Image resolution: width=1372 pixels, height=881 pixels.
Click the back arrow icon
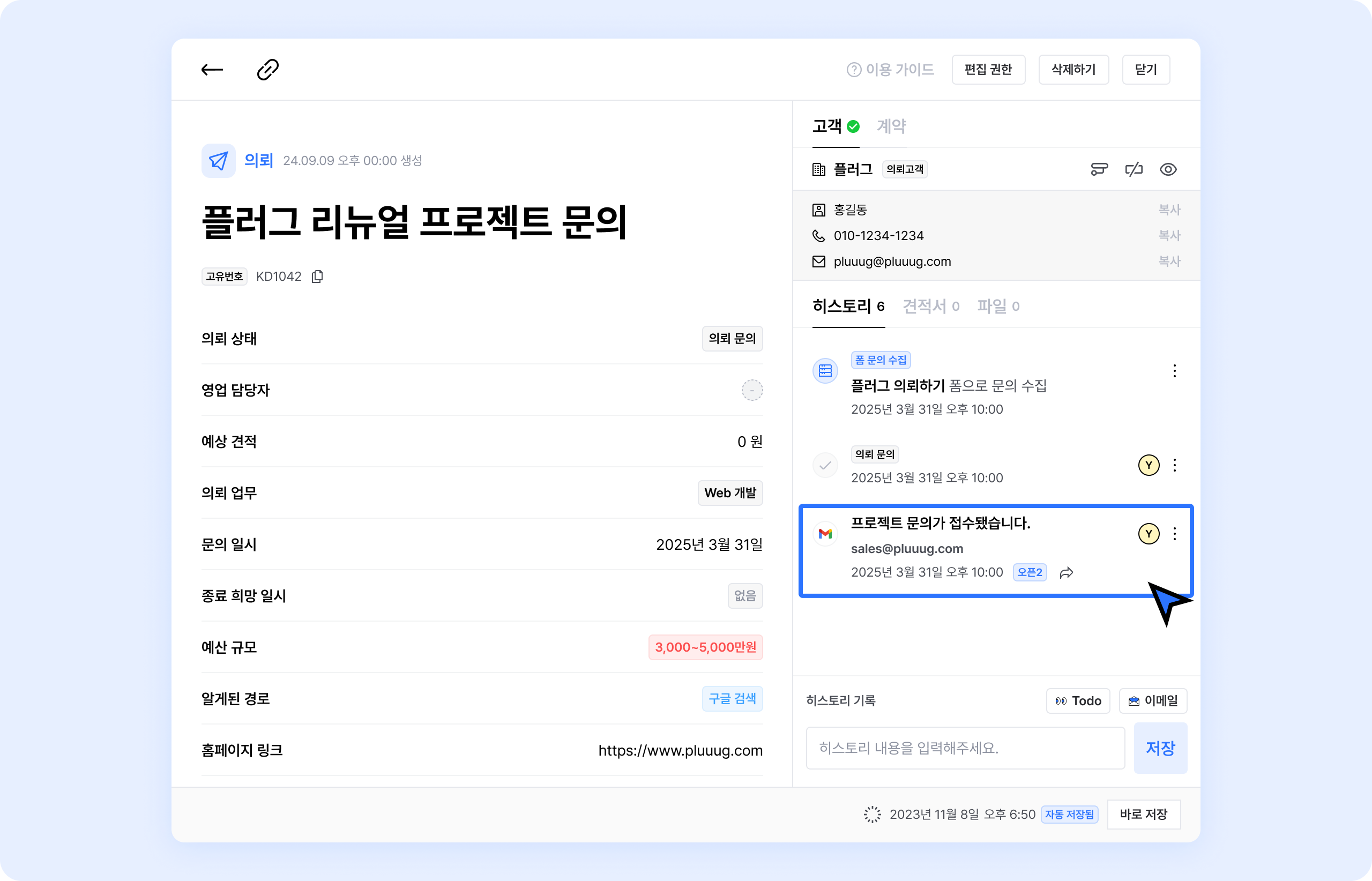[x=212, y=70]
